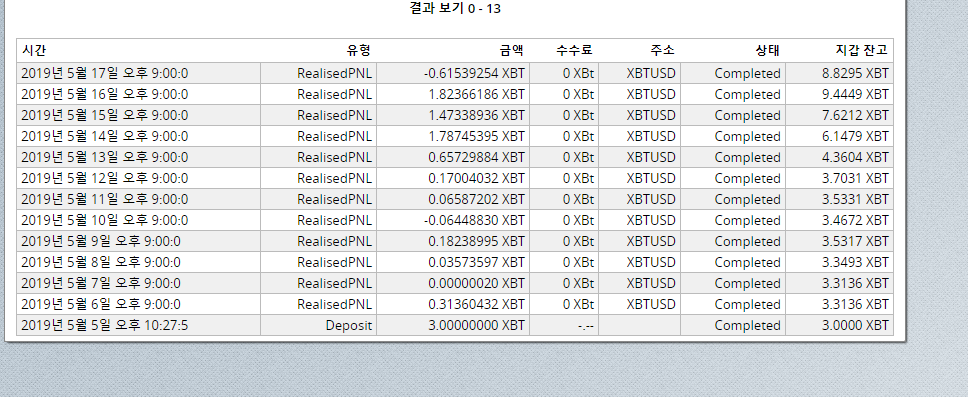Image resolution: width=968 pixels, height=397 pixels.
Task: Click RealisedPNL in the 5월 17일 row
Action: [x=319, y=73]
